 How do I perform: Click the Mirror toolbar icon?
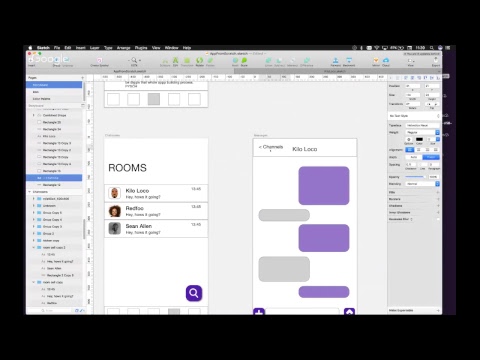pyautogui.click(x=376, y=60)
